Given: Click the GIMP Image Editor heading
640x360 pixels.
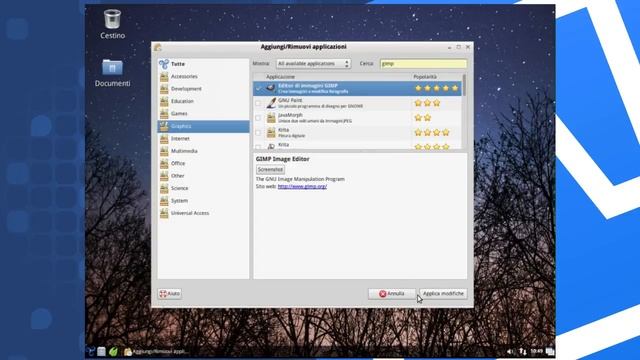Looking at the screenshot, I should pos(282,159).
